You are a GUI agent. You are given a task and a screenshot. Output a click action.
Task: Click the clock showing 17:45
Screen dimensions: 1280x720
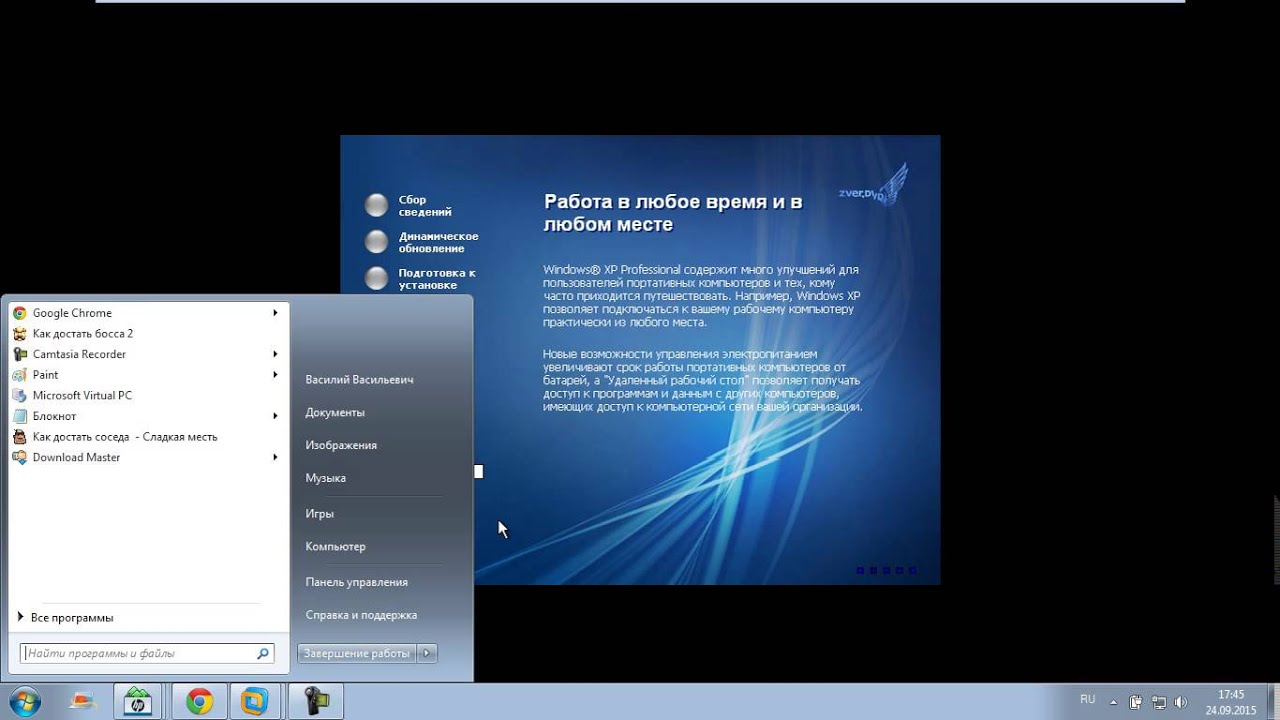click(1231, 694)
